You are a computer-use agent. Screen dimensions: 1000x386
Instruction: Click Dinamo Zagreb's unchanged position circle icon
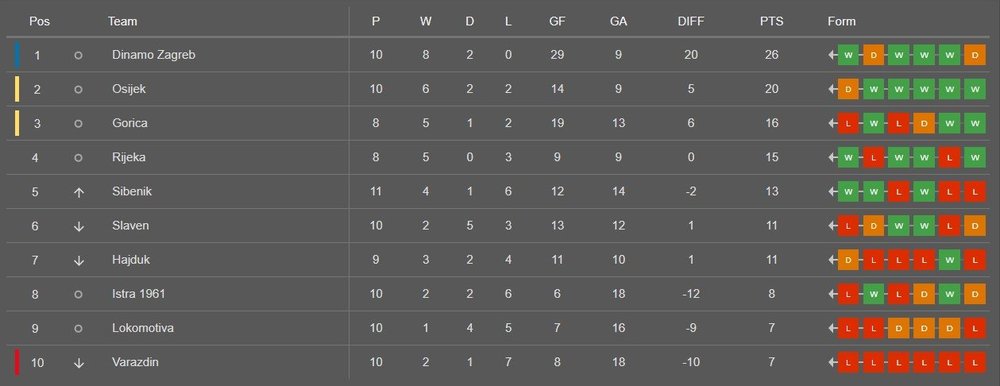coord(78,56)
